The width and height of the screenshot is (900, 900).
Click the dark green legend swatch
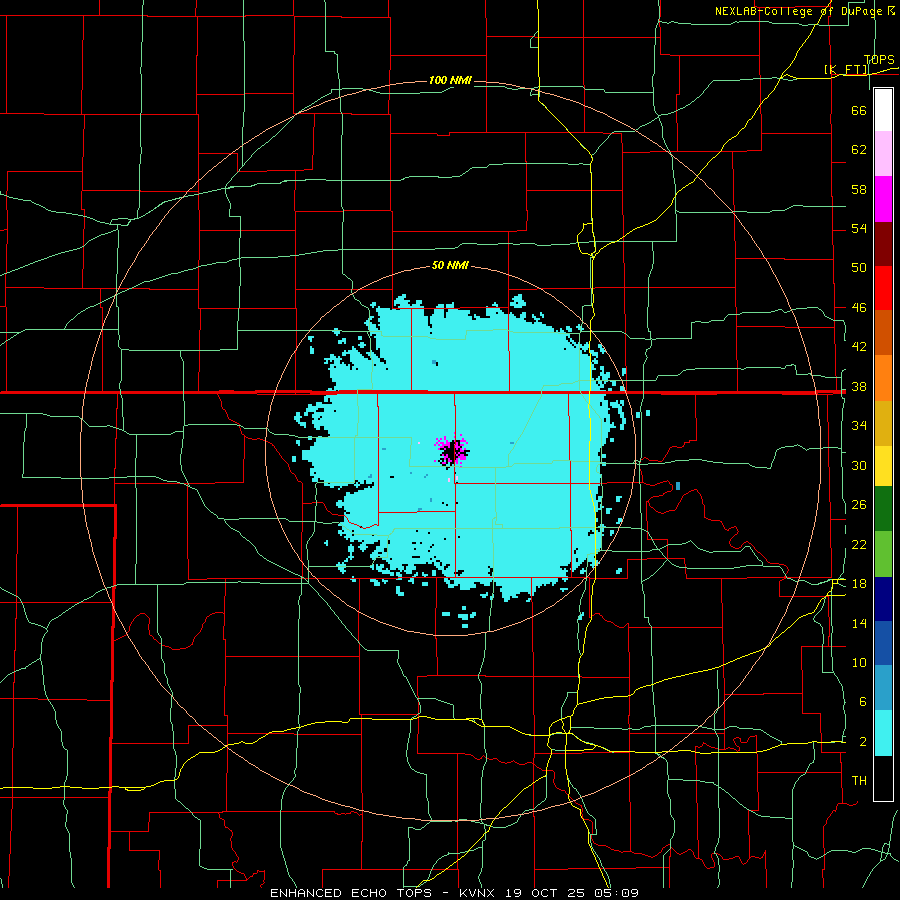pos(883,509)
